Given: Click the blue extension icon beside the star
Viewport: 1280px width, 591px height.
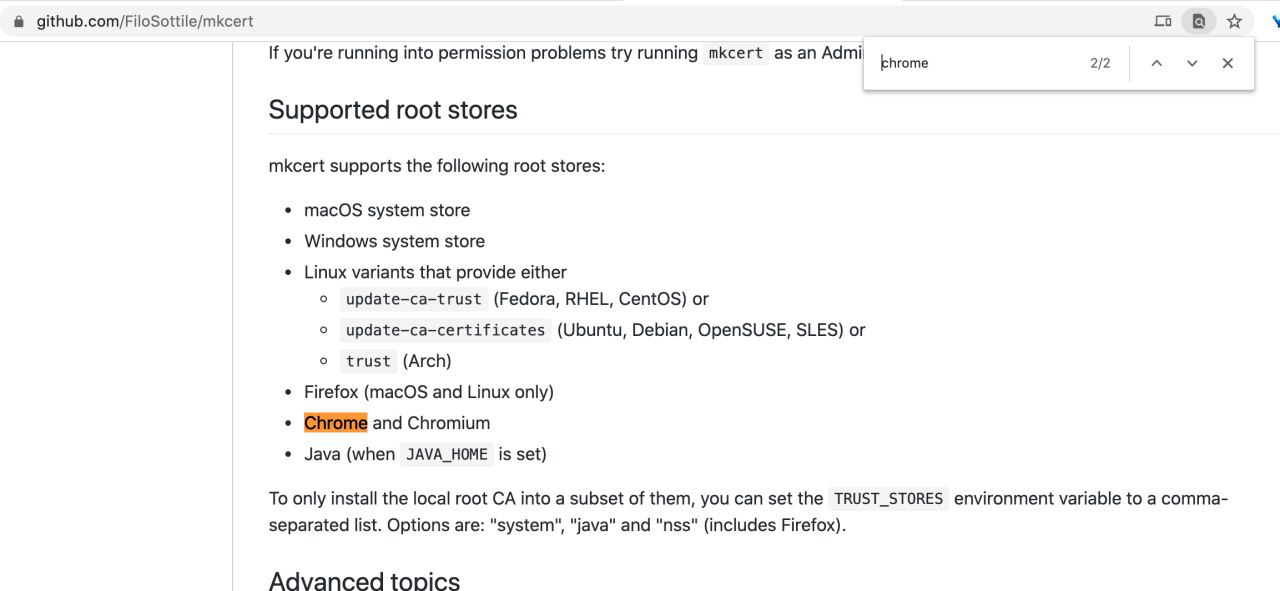Looking at the screenshot, I should pos(1272,21).
